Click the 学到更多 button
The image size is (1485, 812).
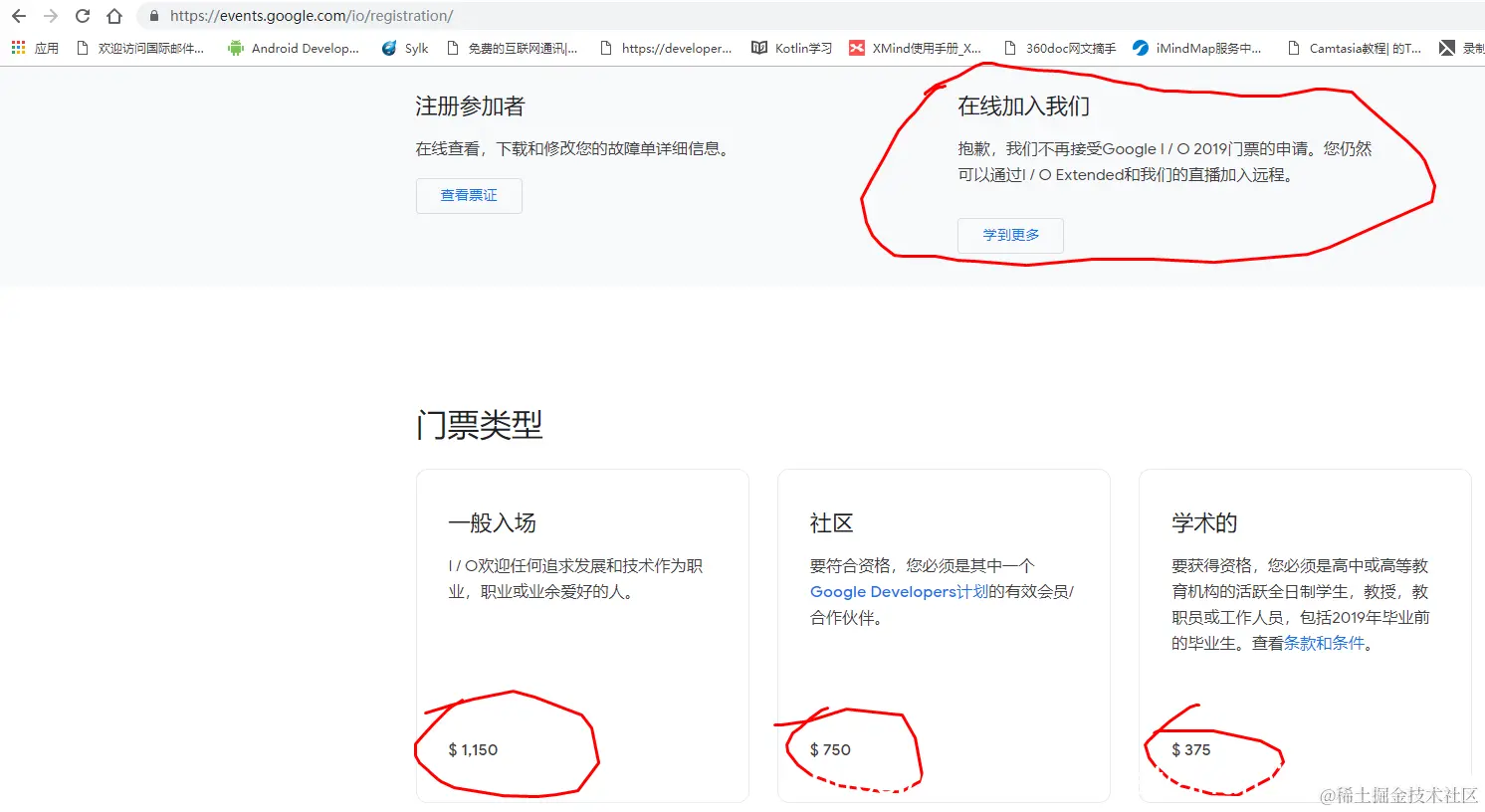click(x=1009, y=235)
